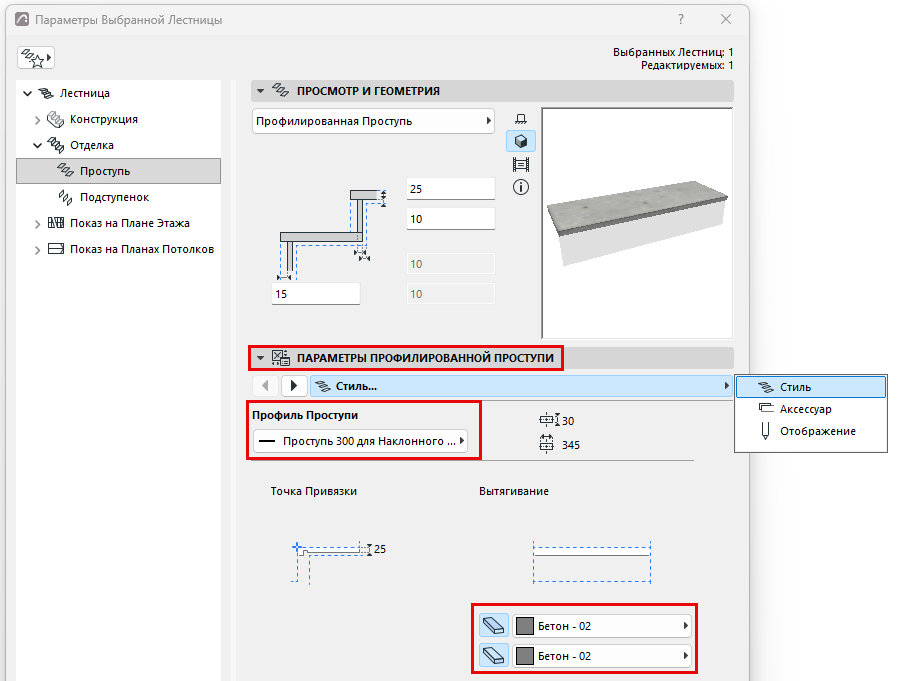
Task: Expand Показ на Плане Этажа node
Action: point(37,223)
